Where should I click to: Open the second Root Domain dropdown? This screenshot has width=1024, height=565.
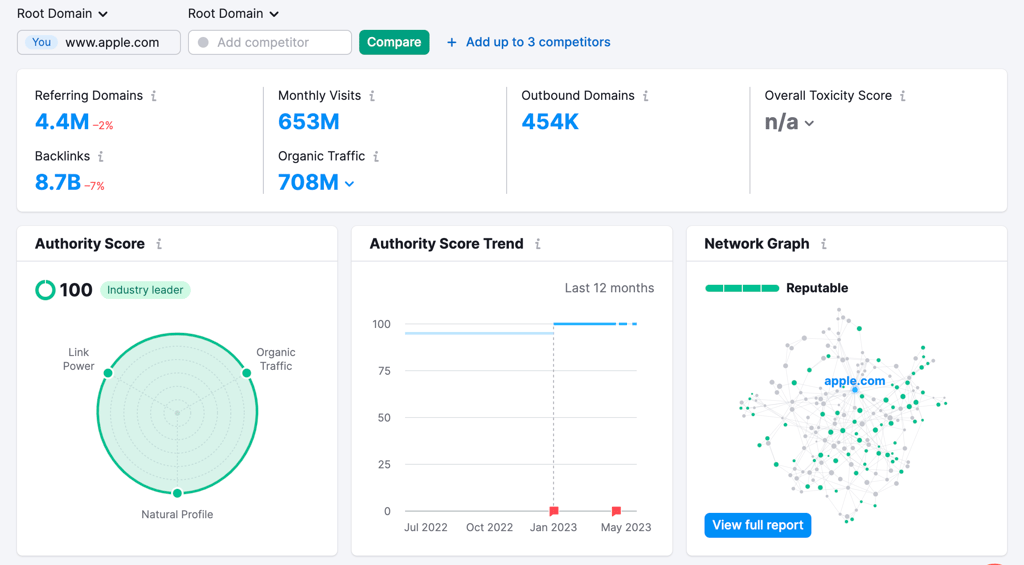[x=234, y=14]
